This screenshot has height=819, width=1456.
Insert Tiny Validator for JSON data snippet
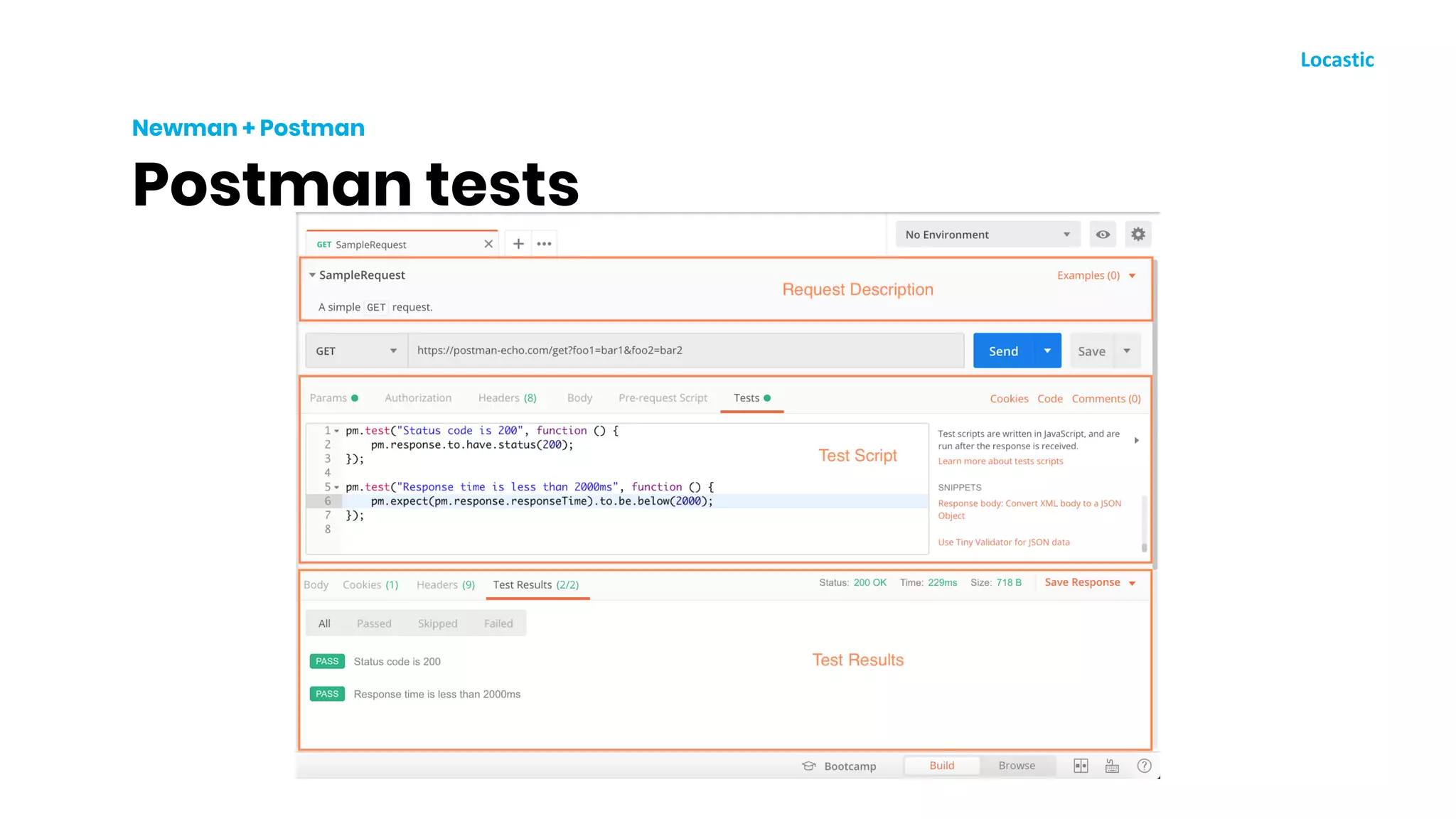[x=1004, y=542]
